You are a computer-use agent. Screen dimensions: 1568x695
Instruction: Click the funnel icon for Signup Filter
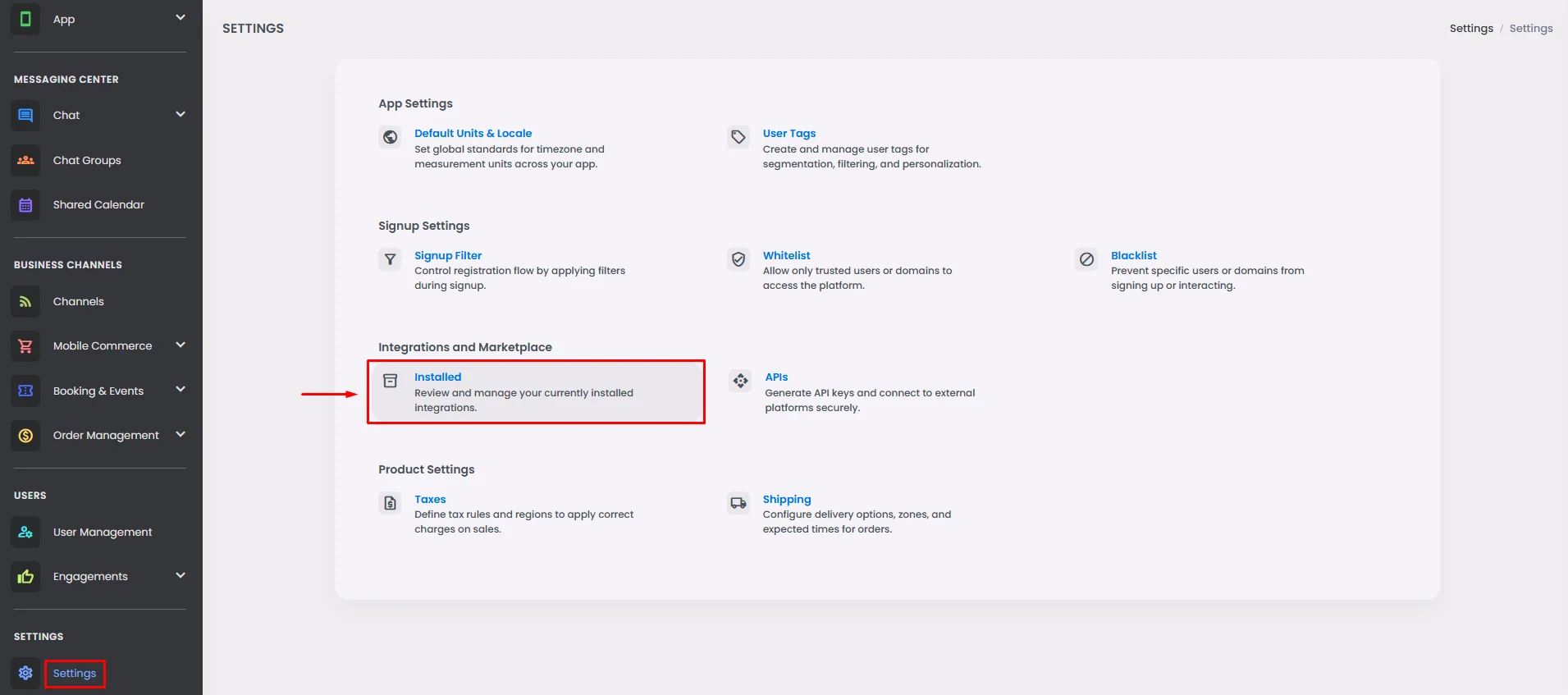(391, 259)
